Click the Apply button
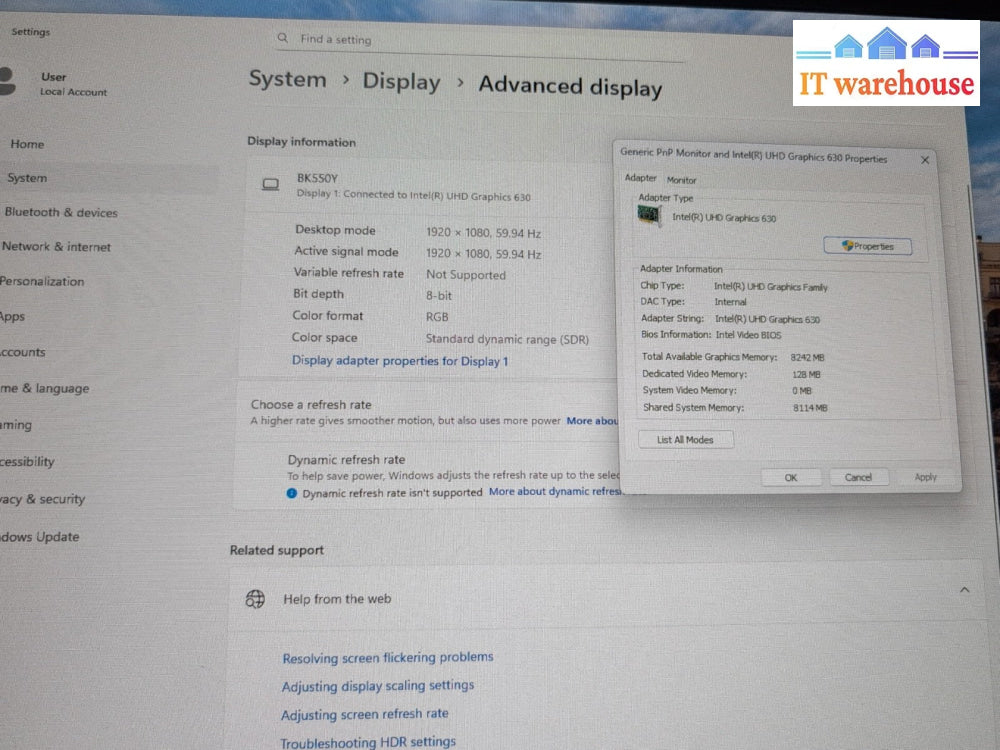This screenshot has height=750, width=1000. (x=925, y=477)
